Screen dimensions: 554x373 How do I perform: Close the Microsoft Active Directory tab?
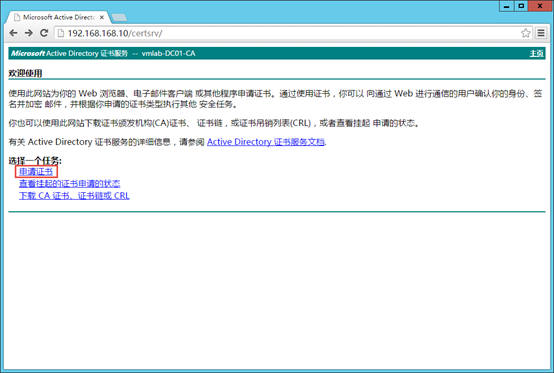102,17
